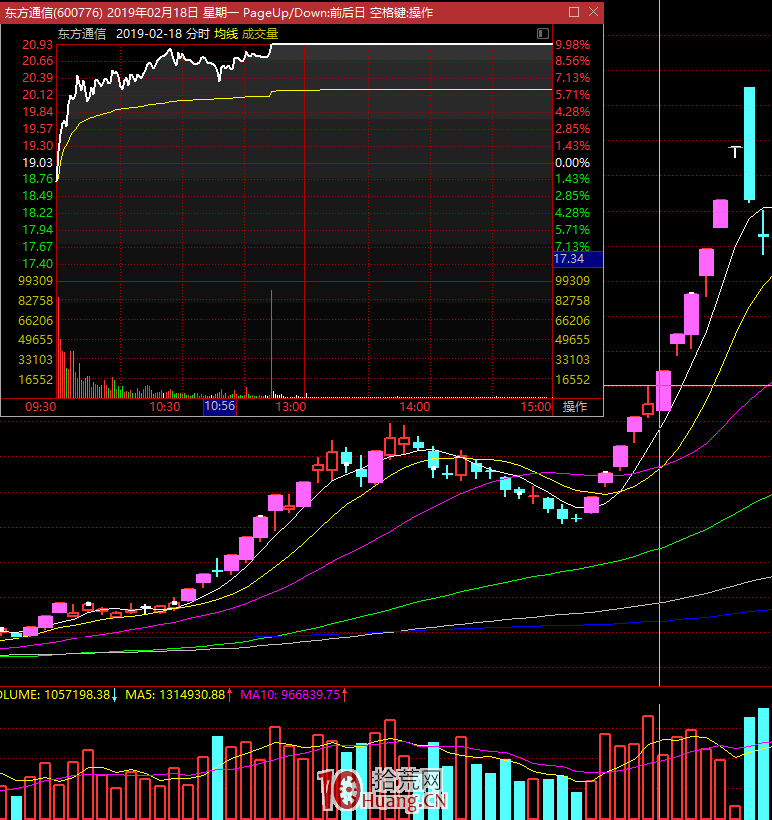Click the 20.93 top price label

[x=38, y=45]
